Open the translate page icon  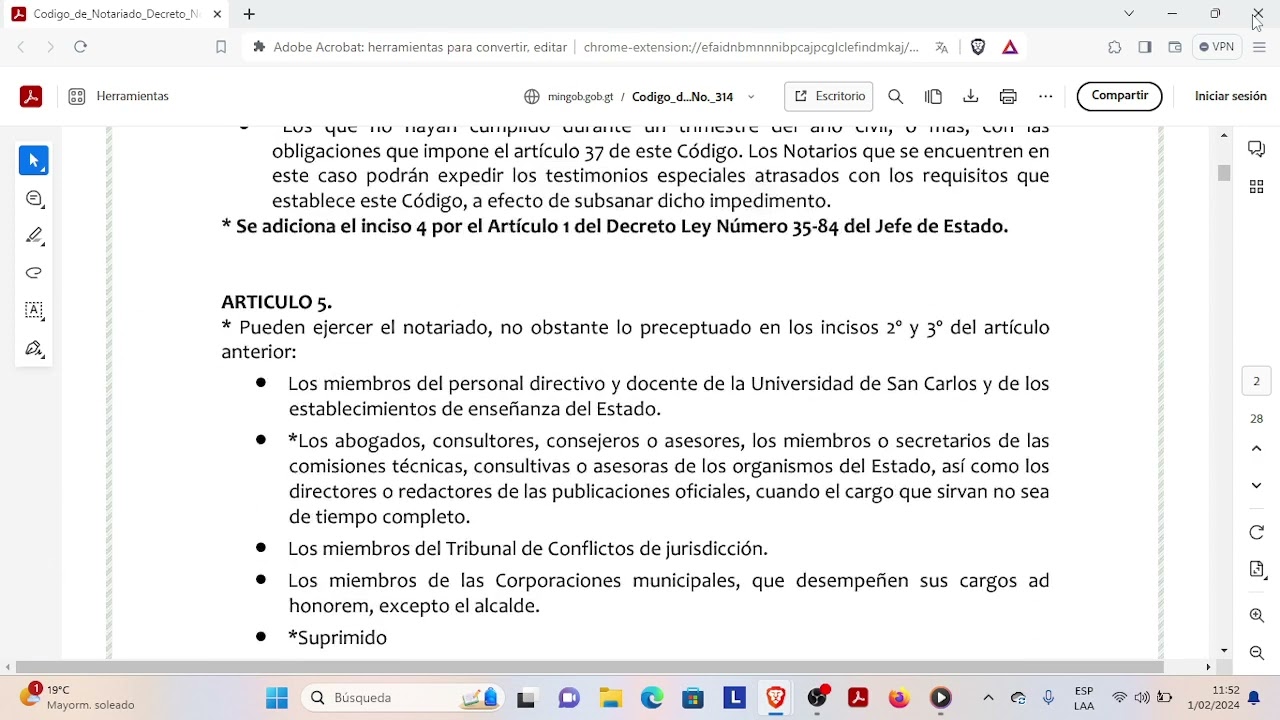[941, 47]
